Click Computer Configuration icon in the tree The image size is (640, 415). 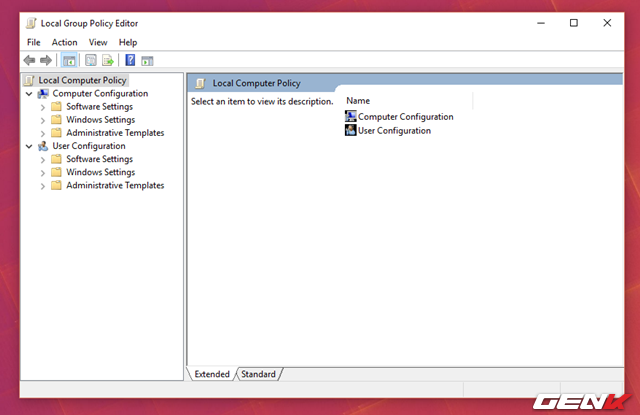[43, 94]
